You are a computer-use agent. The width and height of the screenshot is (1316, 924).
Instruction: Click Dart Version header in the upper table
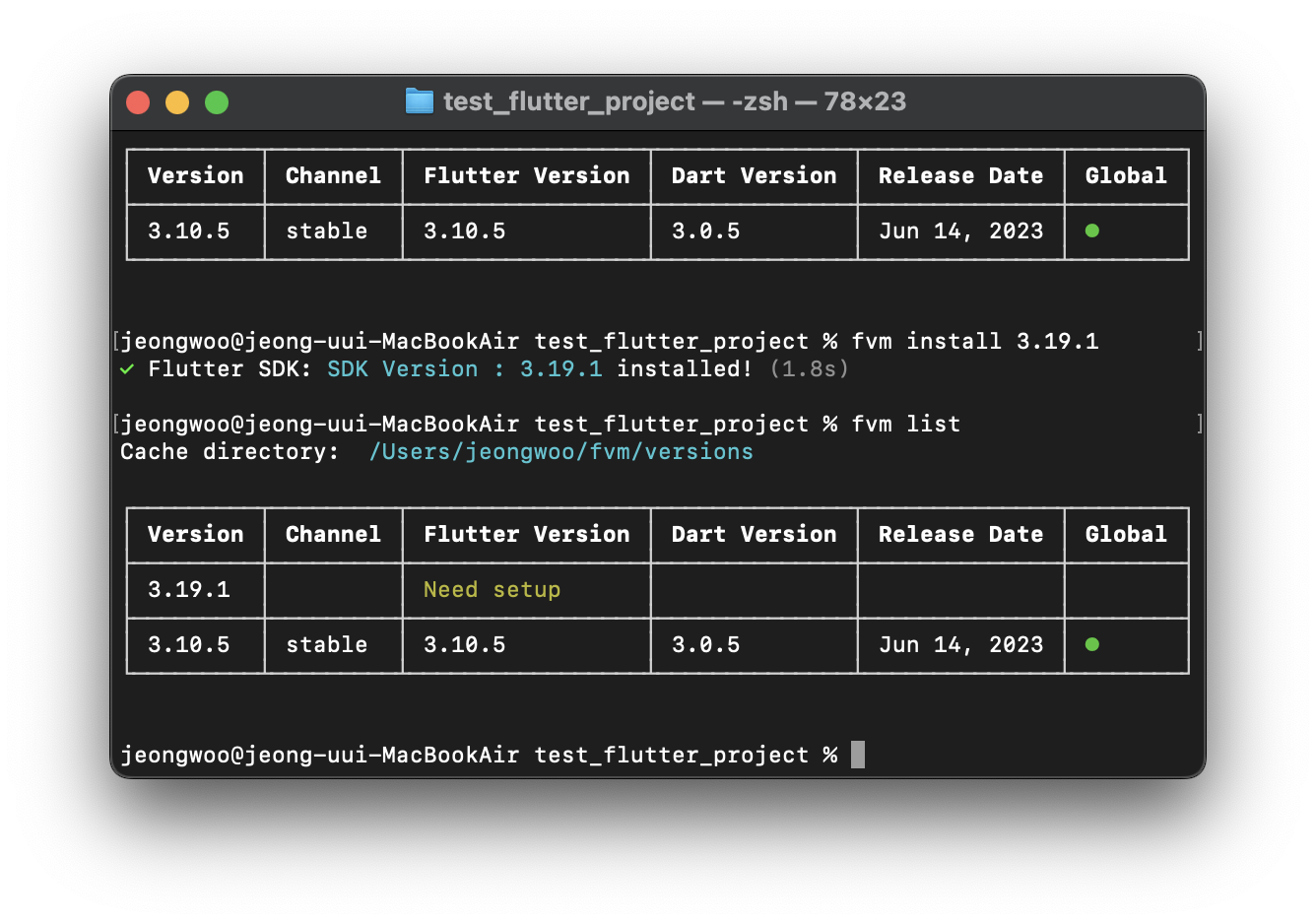(755, 176)
